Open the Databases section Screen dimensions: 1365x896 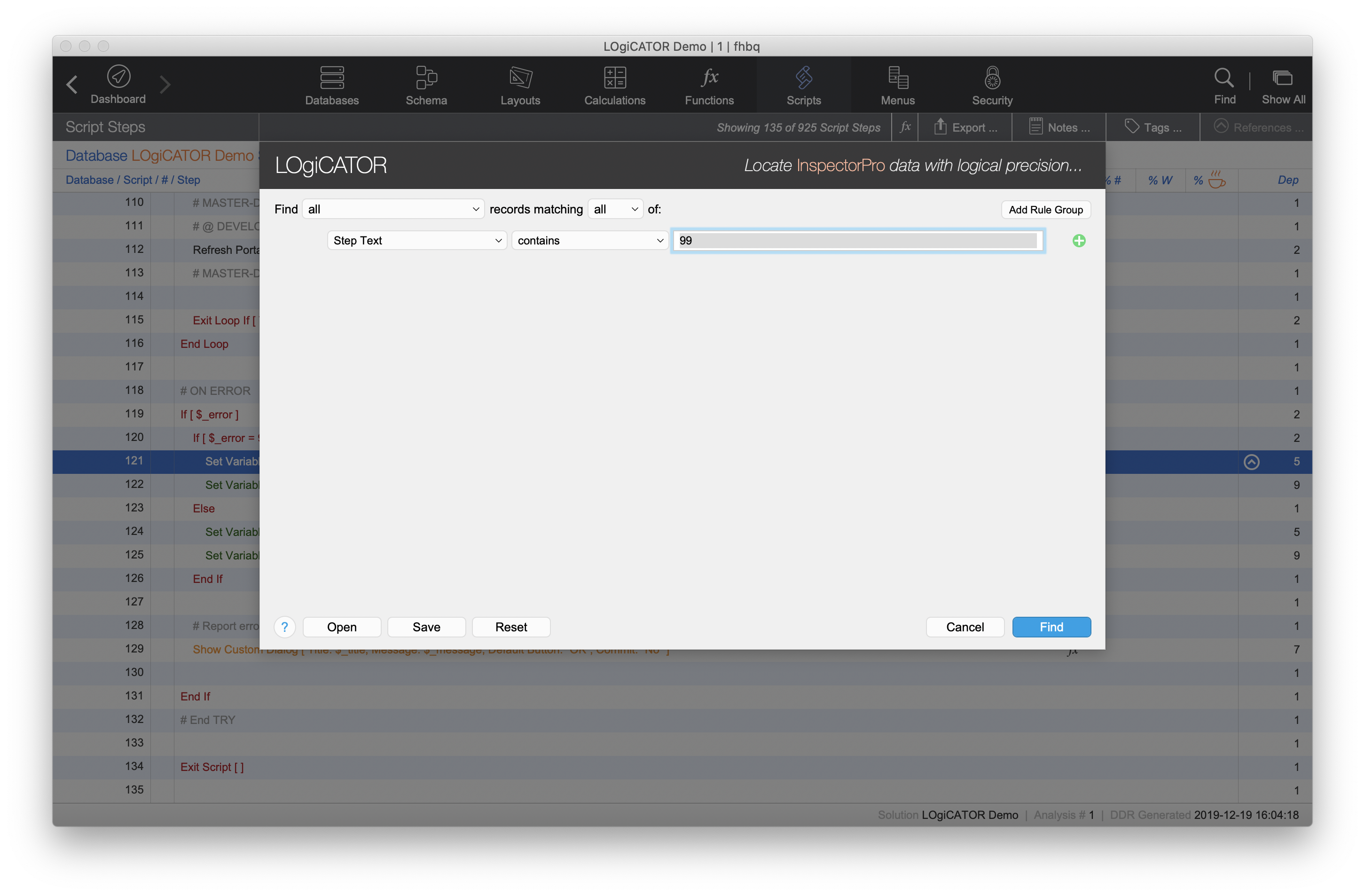tap(331, 85)
